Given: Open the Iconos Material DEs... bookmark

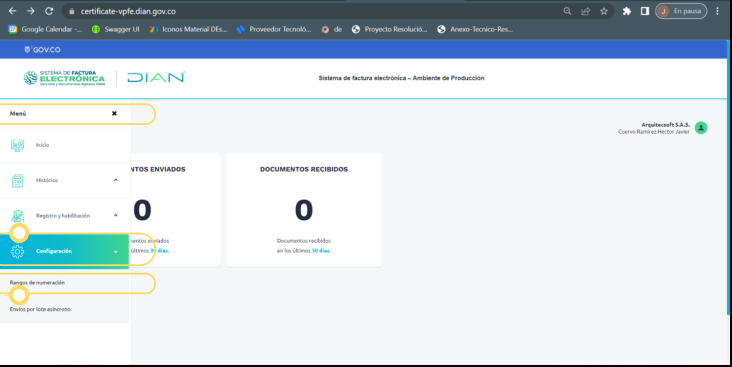Looking at the screenshot, I should coord(188,29).
